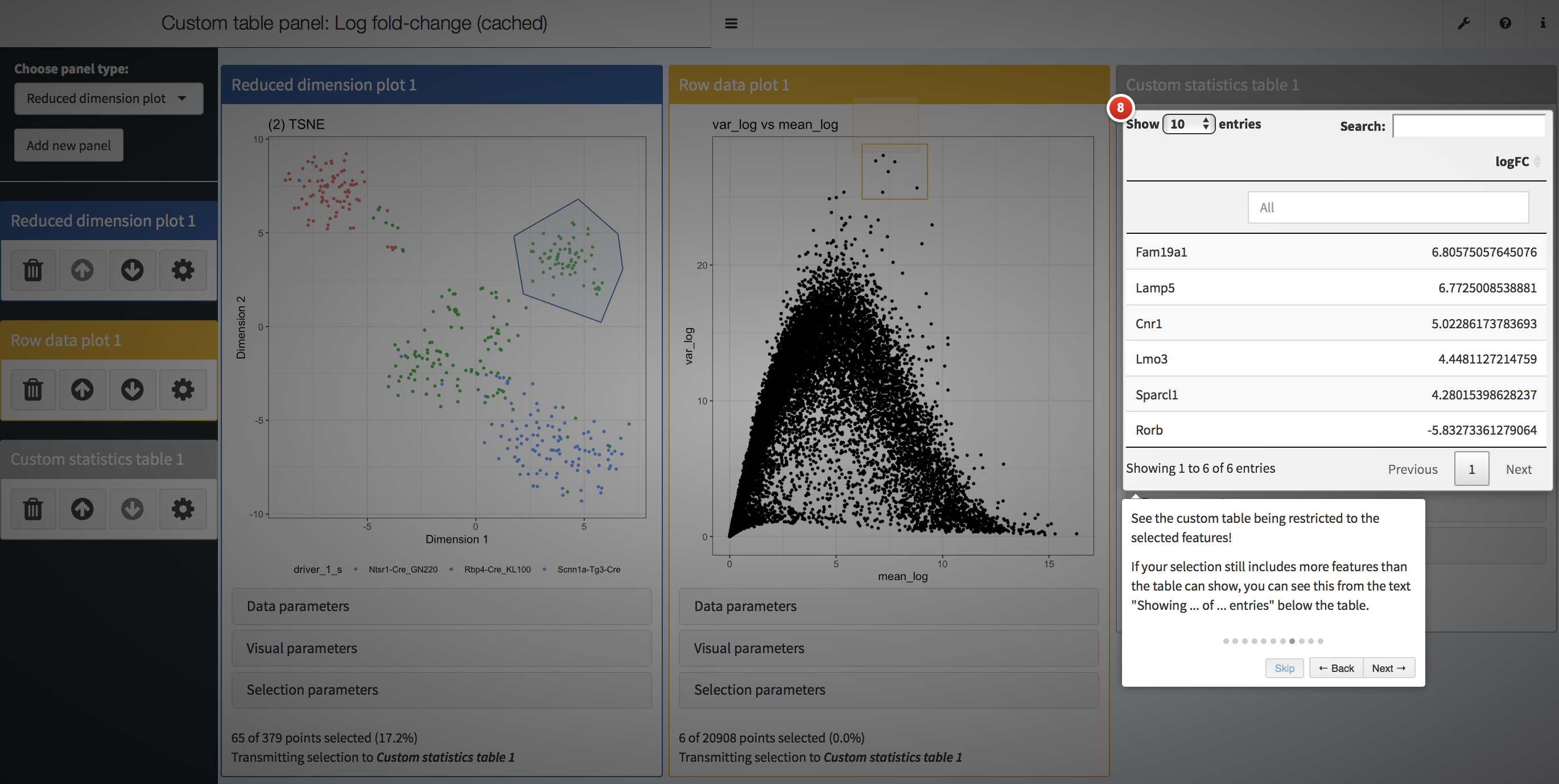Delete Reduced dimension plot 1 using its trash icon
This screenshot has height=784, width=1559.
(34, 270)
